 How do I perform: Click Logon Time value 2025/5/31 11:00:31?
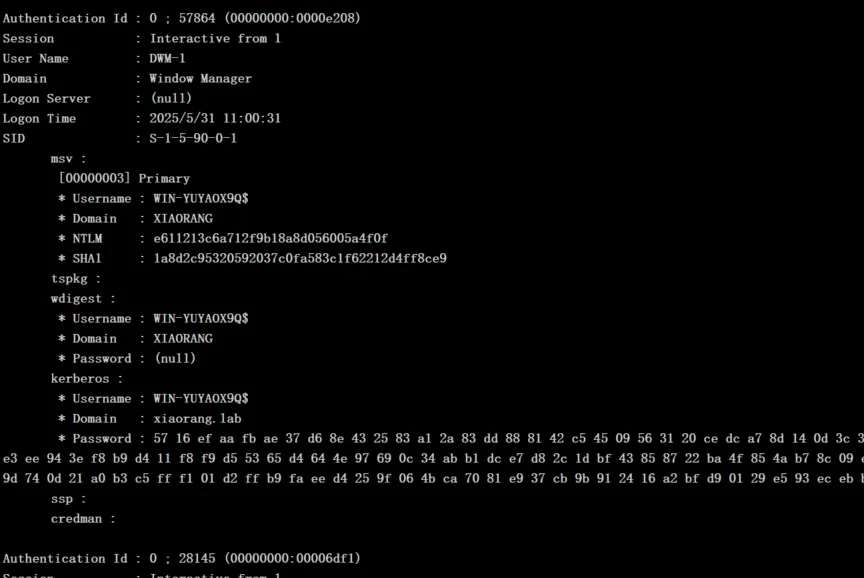(215, 118)
